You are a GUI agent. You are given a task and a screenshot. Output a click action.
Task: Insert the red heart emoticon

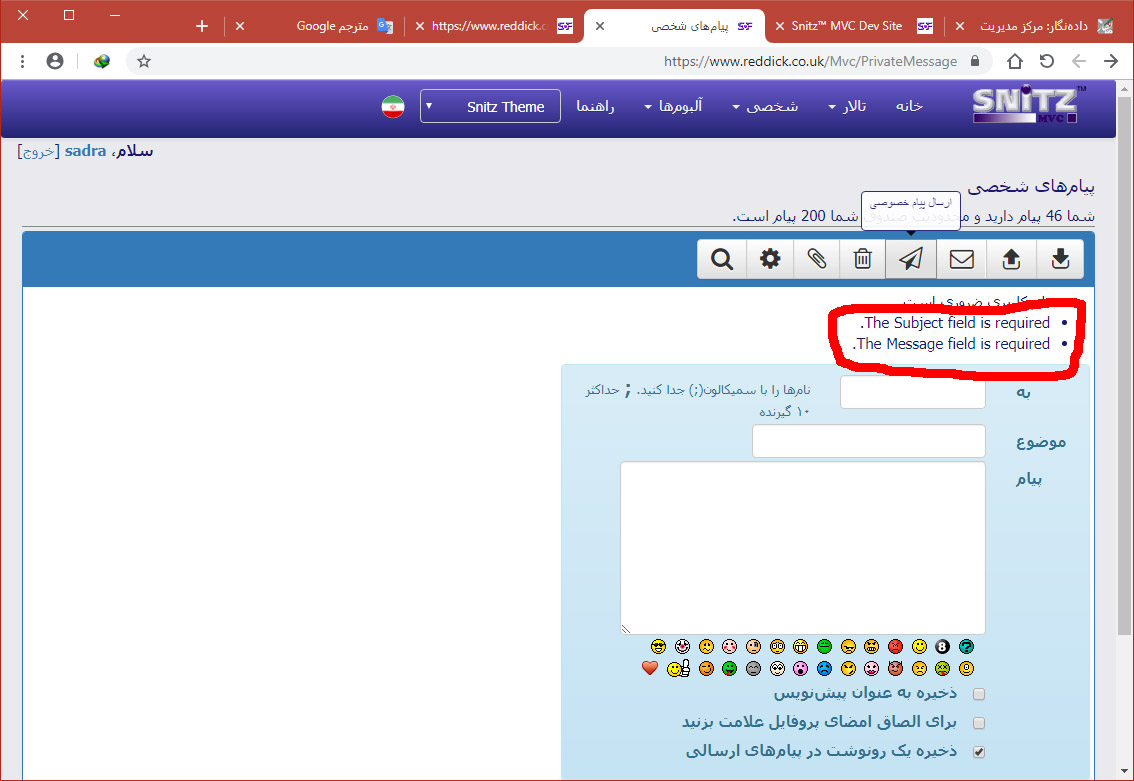[650, 668]
